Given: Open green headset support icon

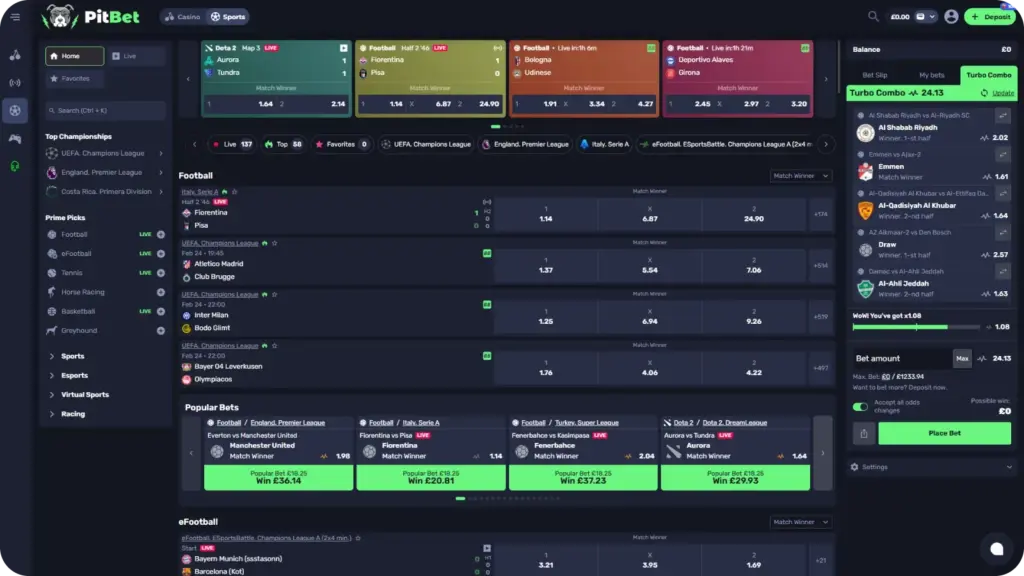Looking at the screenshot, I should tap(14, 166).
